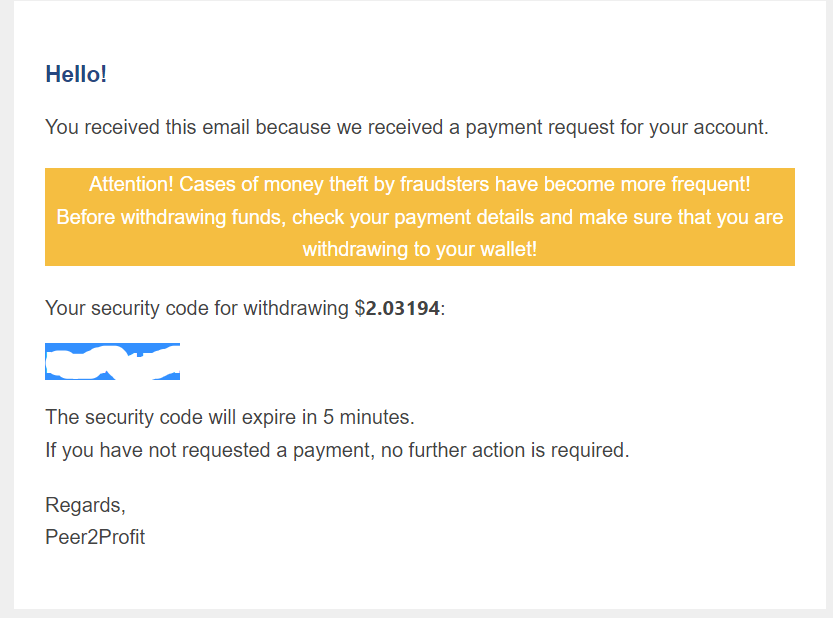Screen dimensions: 833x618
Task: Click the words 'payment request' in first sentence
Action: tap(539, 128)
